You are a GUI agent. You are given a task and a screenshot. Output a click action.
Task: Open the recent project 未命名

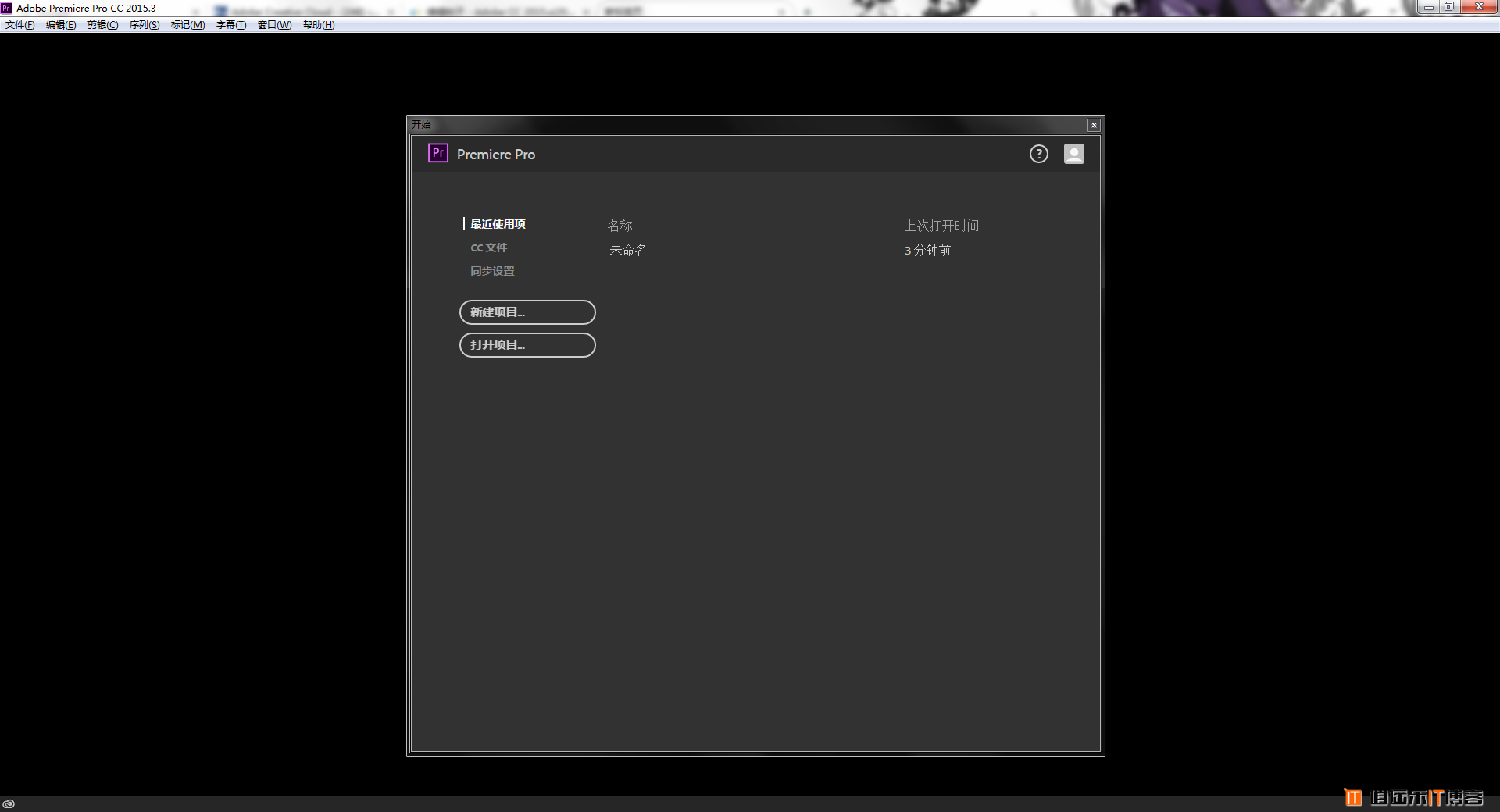click(x=628, y=250)
